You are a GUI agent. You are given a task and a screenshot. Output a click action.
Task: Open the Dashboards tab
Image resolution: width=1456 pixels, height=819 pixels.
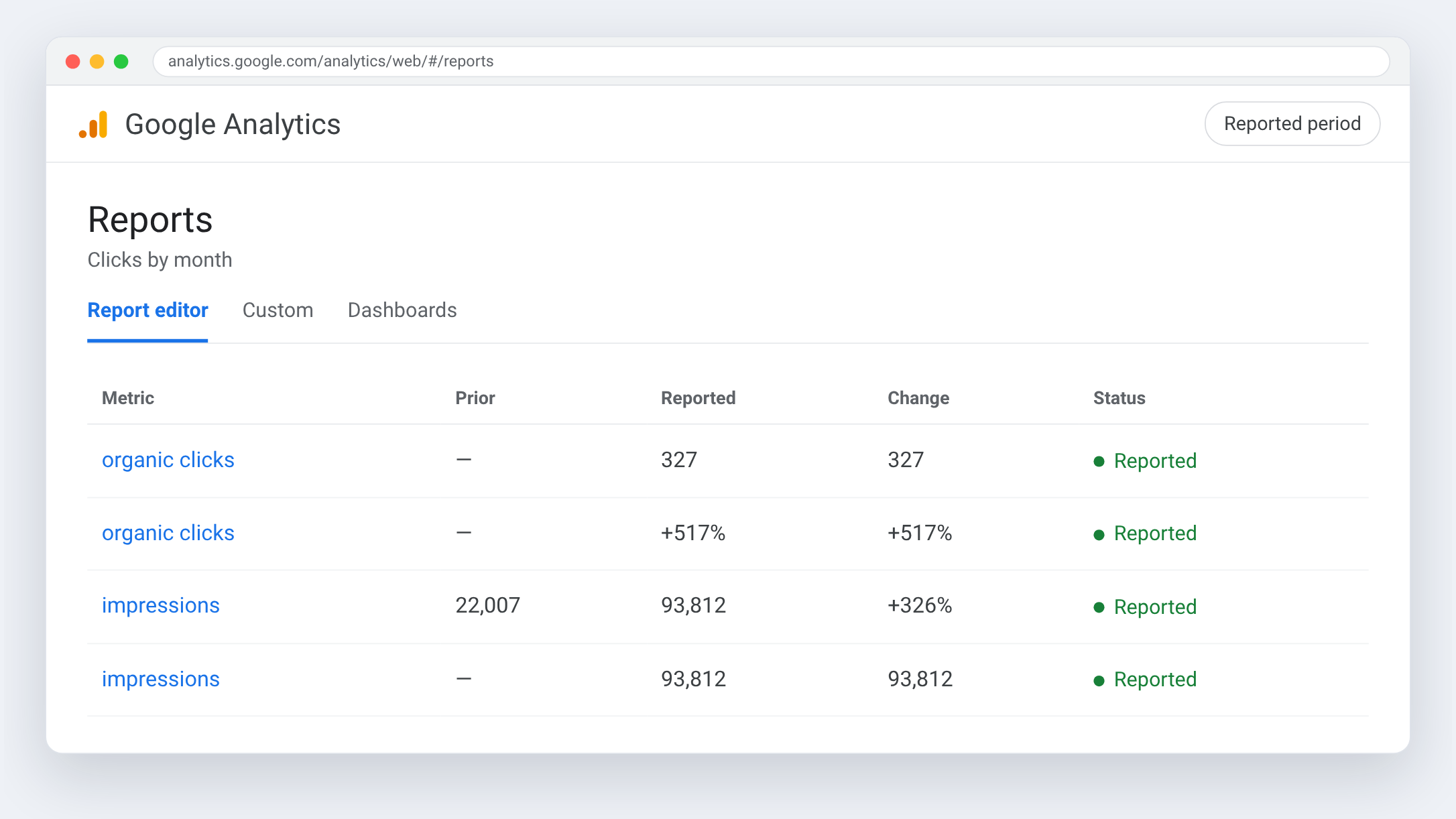(x=402, y=310)
